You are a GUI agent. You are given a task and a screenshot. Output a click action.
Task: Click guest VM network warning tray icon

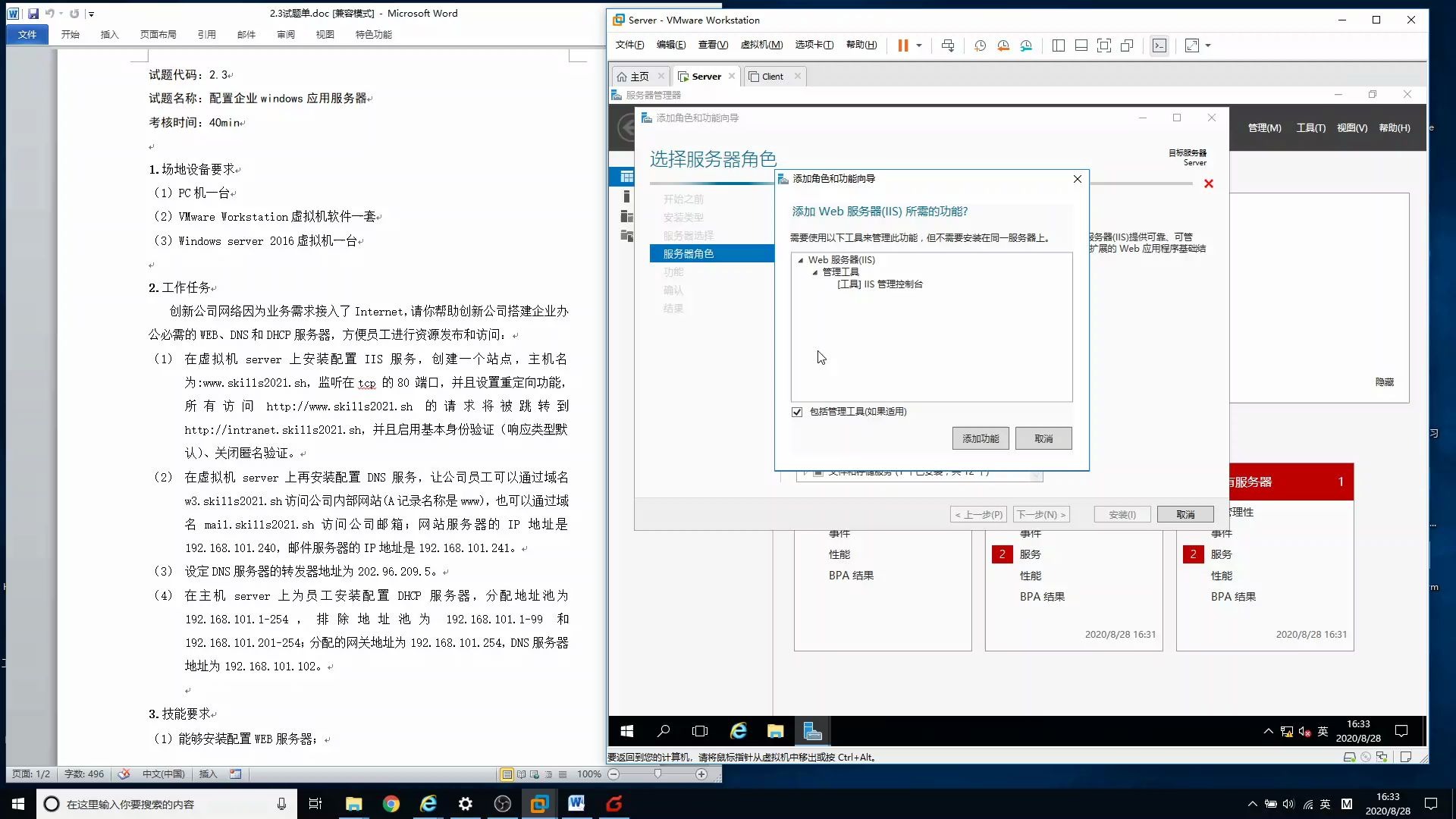point(1287,732)
